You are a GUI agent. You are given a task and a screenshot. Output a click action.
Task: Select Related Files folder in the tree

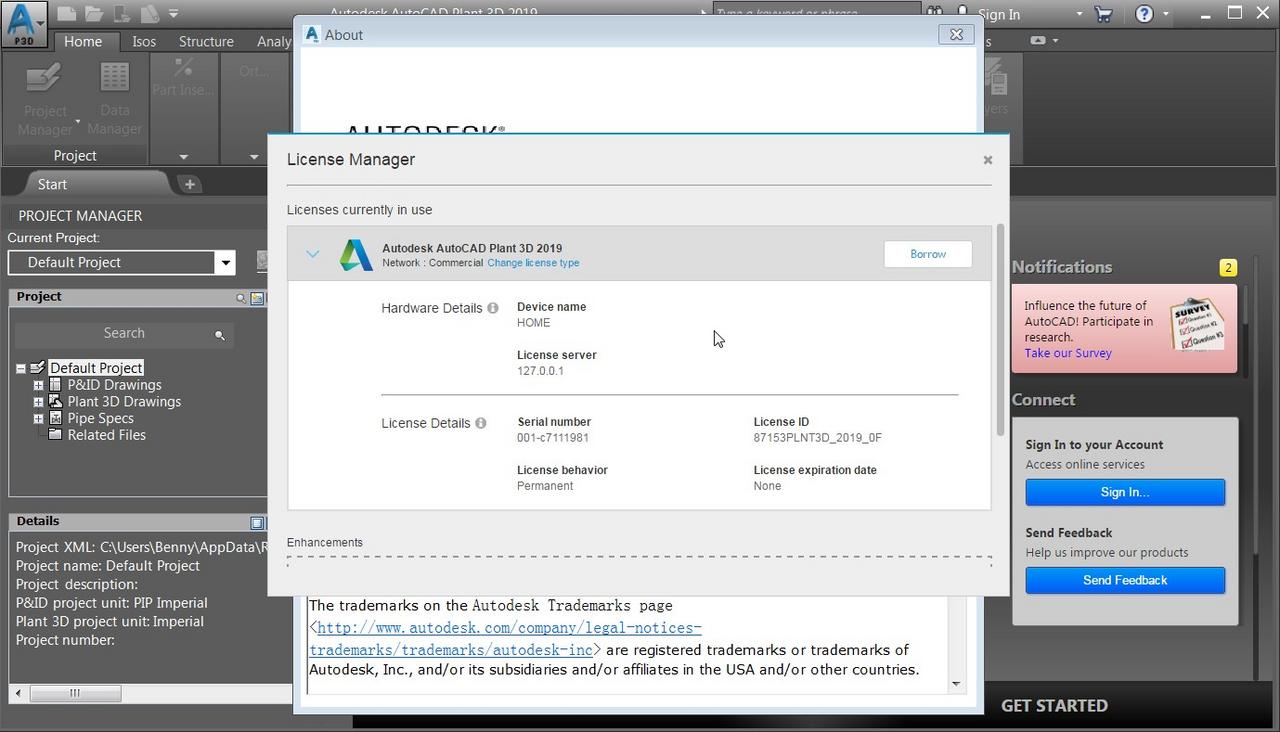click(106, 435)
